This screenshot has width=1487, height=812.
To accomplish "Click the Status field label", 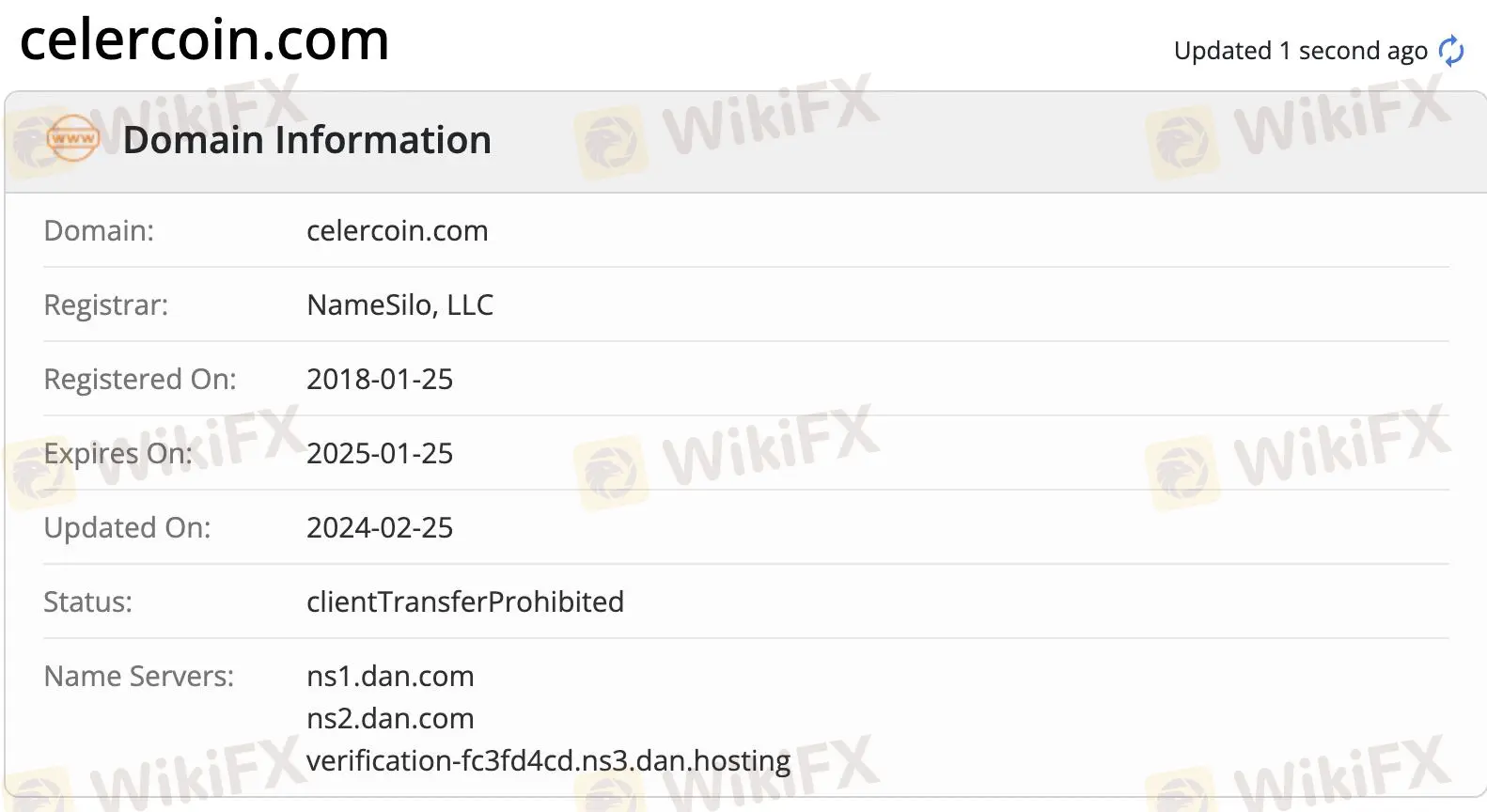I will [x=87, y=601].
